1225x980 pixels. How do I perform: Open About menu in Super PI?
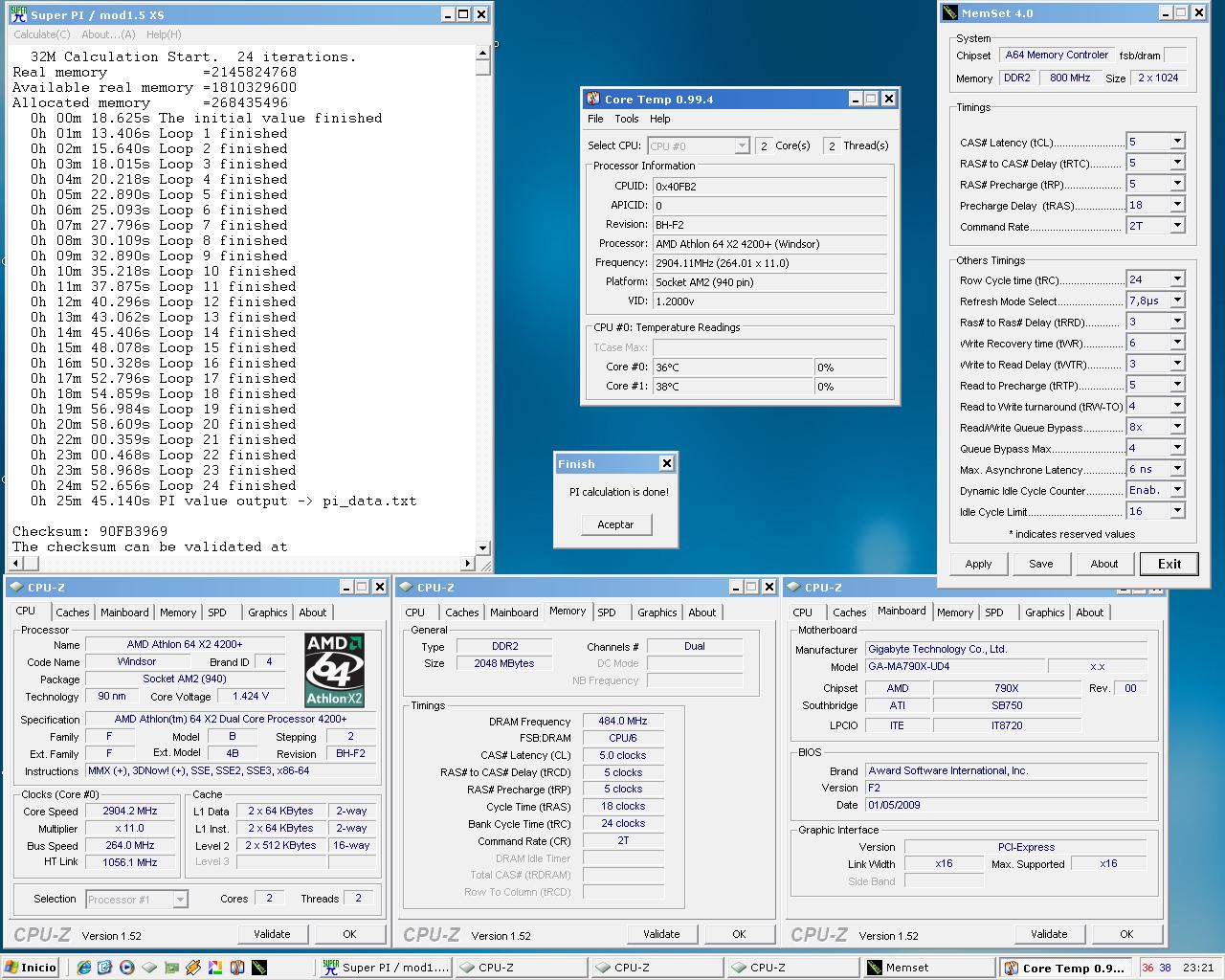coord(108,34)
